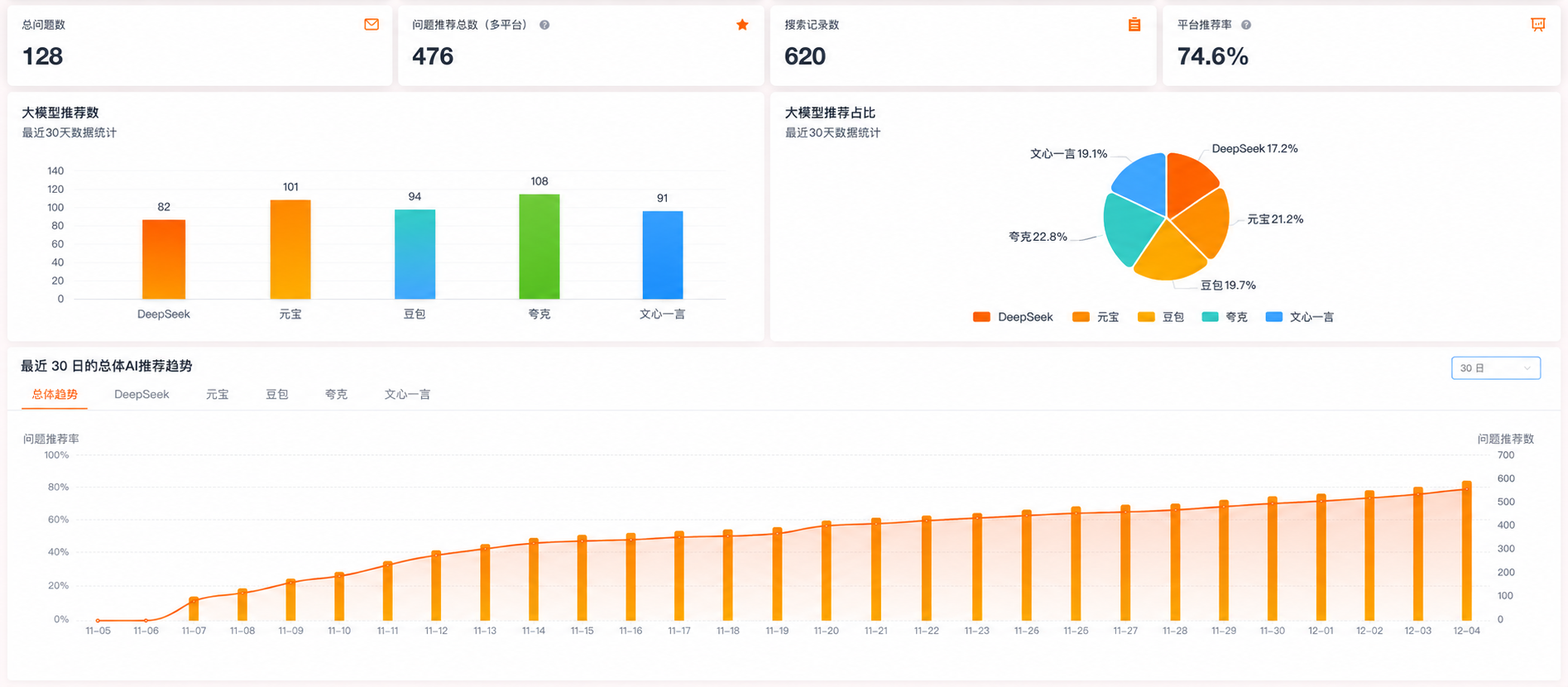Screen dimensions: 1568x687
Task: Click the 元宝 bar labeled 101
Action: (290, 249)
